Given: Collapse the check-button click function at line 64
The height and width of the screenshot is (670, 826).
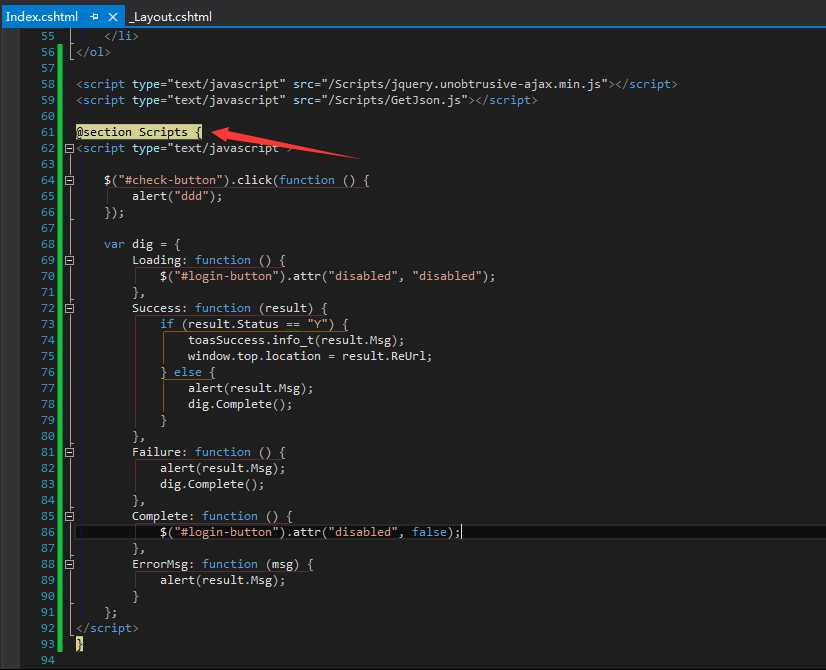Looking at the screenshot, I should (69, 180).
